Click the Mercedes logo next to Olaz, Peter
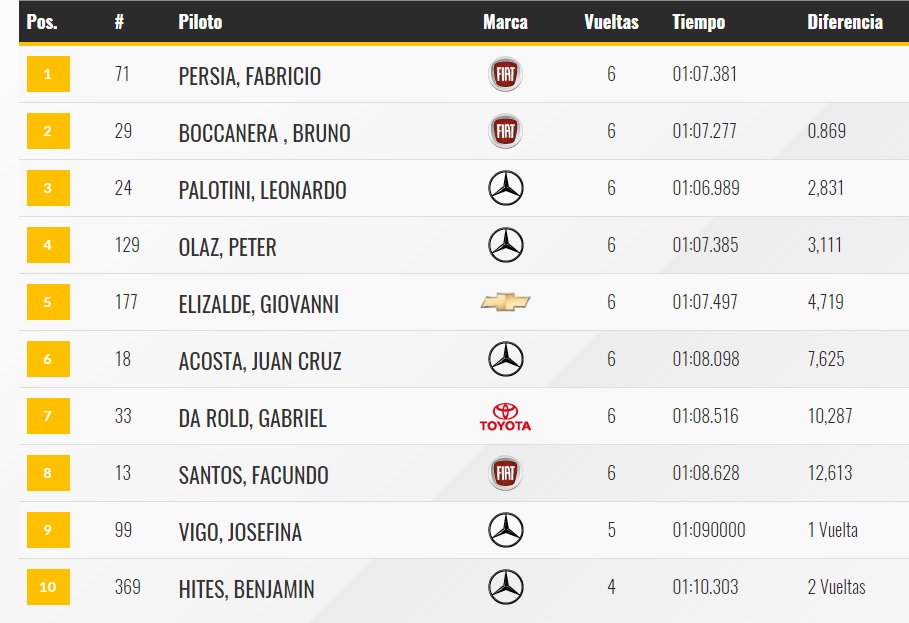 point(506,245)
